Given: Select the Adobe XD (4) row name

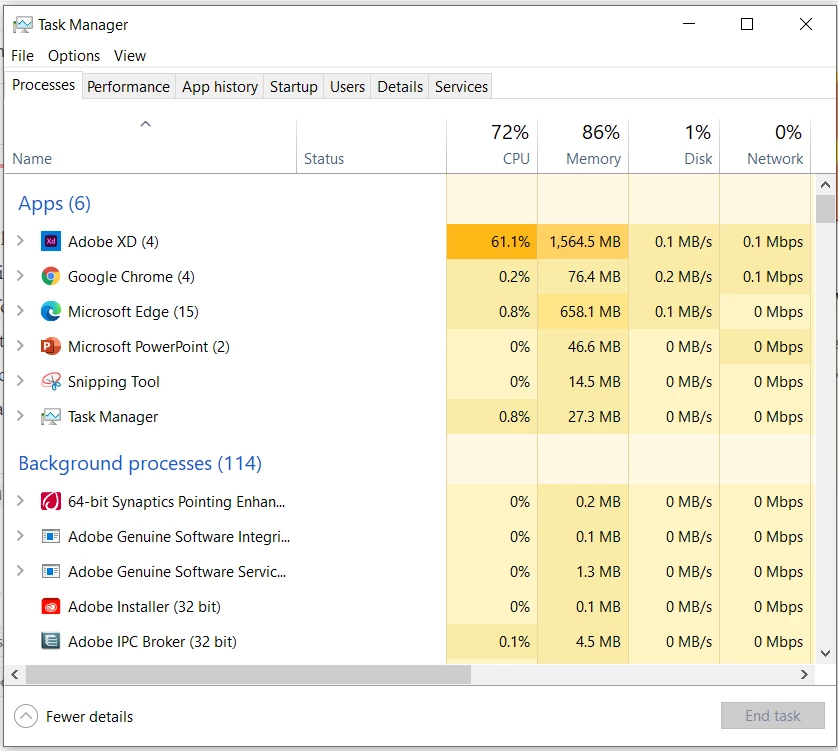Looking at the screenshot, I should (x=113, y=242).
